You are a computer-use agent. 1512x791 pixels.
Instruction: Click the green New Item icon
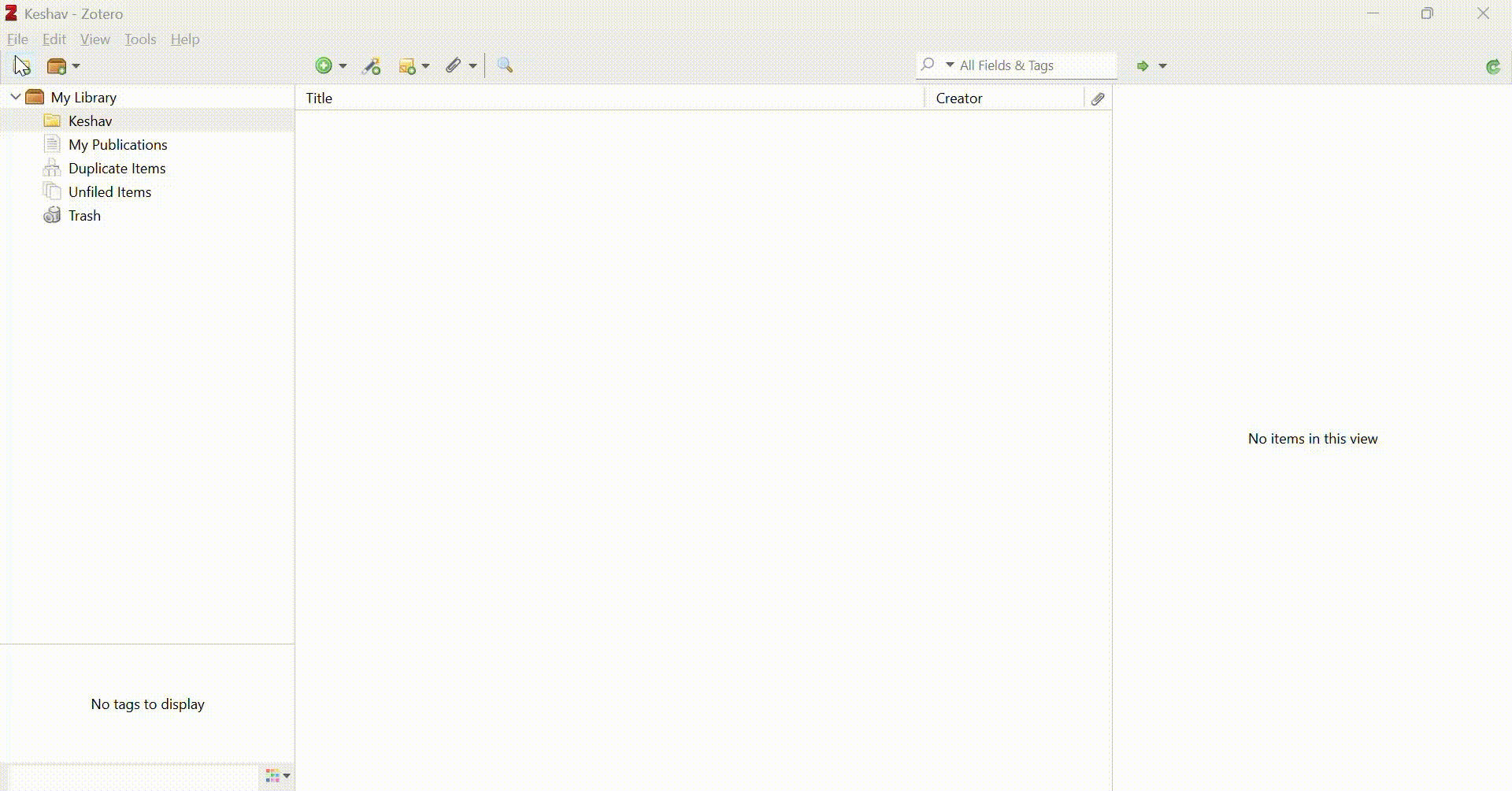point(324,66)
